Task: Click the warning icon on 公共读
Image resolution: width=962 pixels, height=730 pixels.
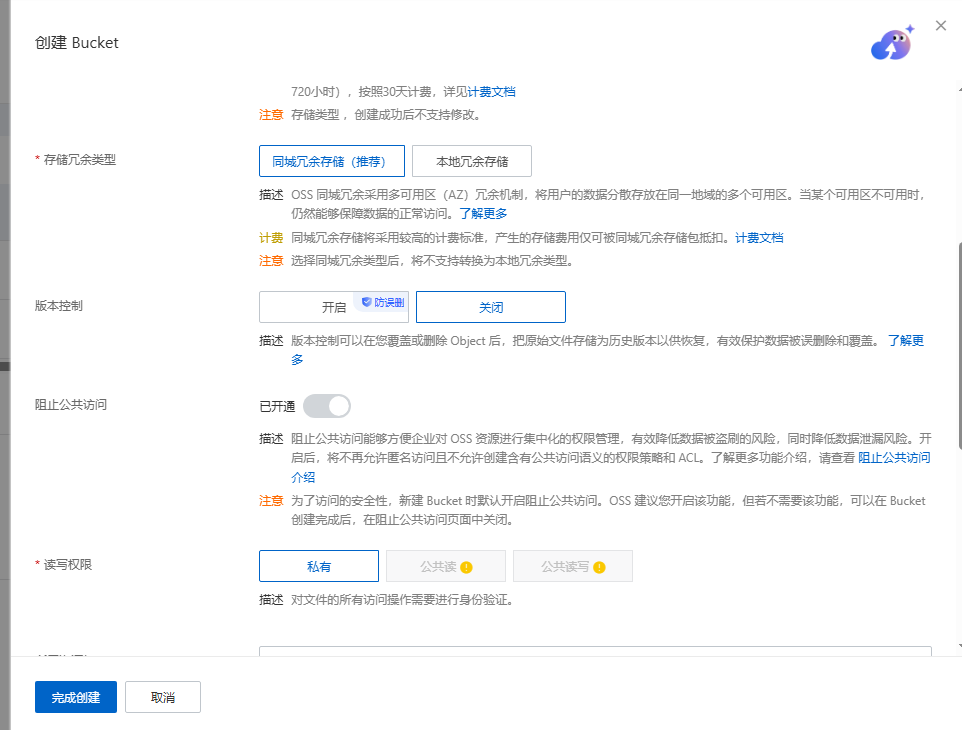Action: (x=466, y=567)
